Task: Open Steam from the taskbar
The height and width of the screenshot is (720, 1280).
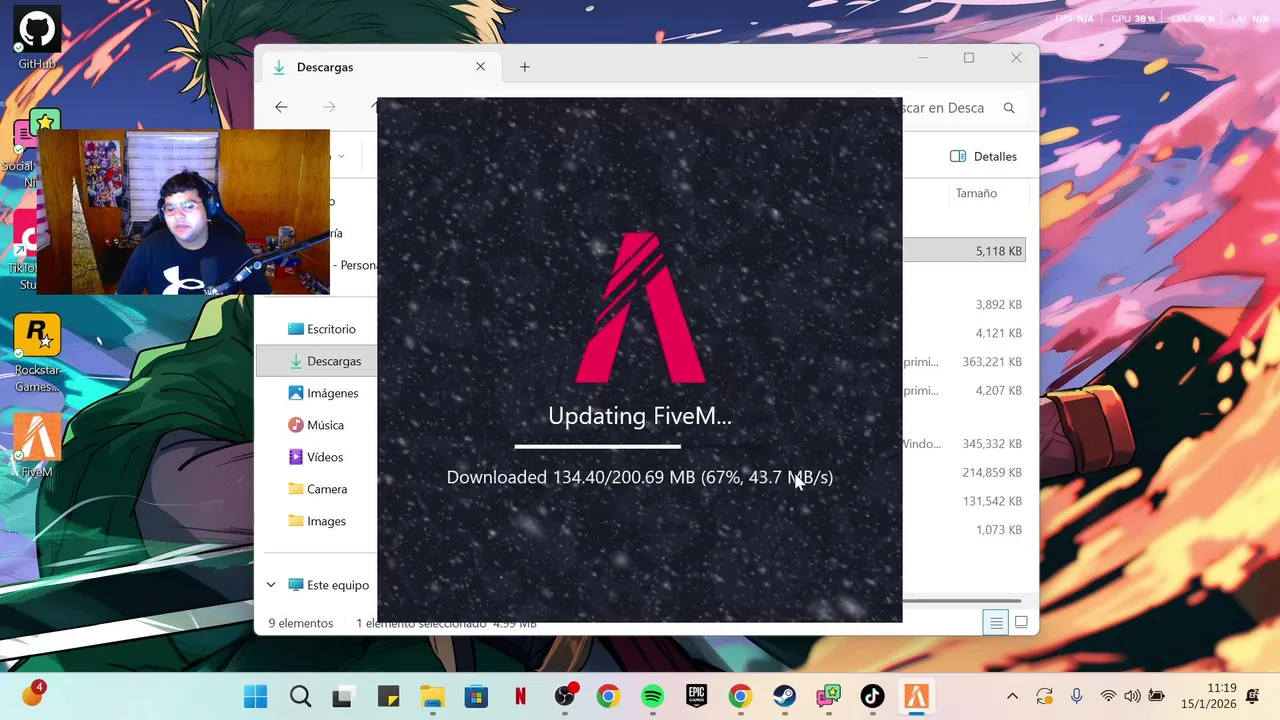Action: click(x=784, y=697)
